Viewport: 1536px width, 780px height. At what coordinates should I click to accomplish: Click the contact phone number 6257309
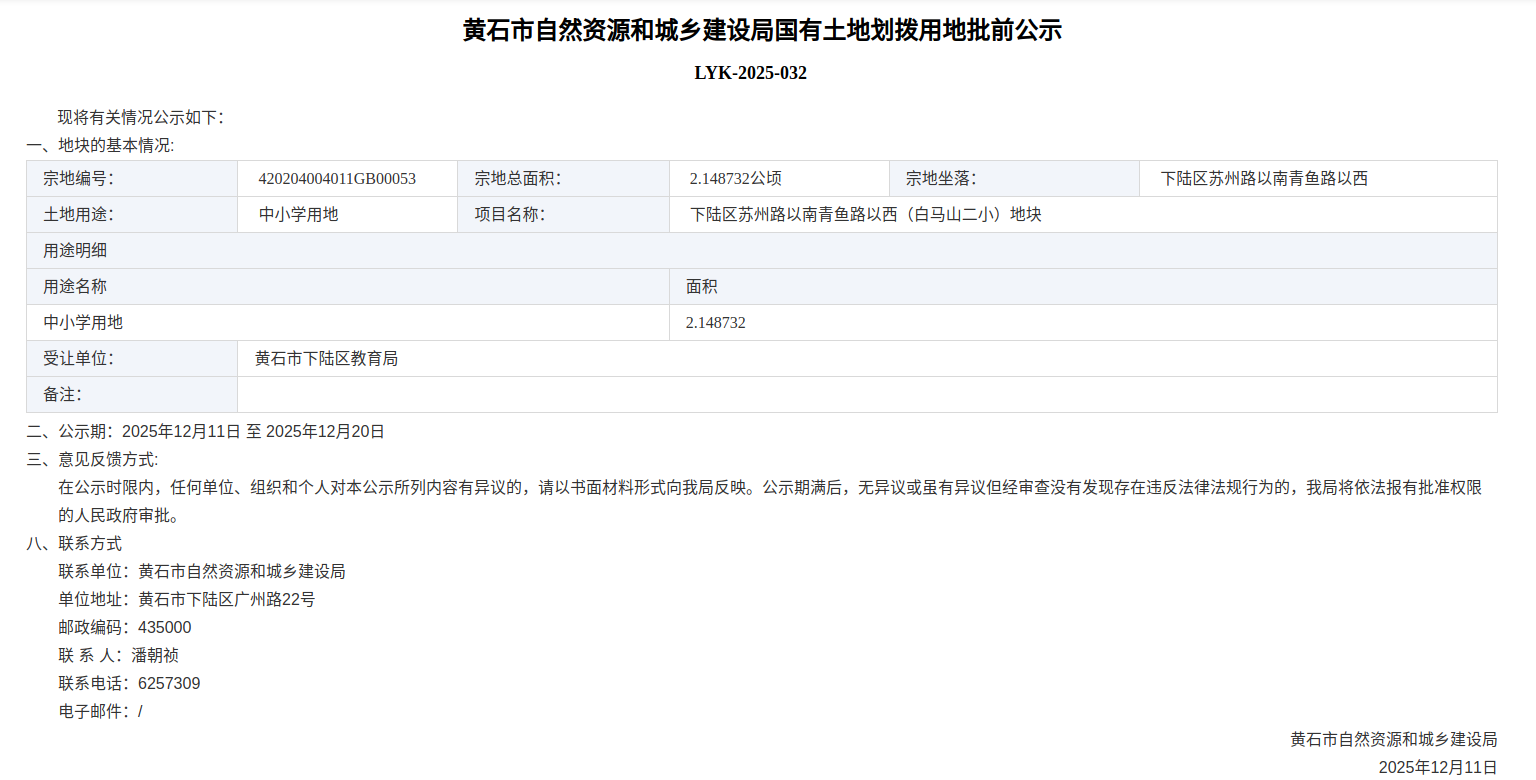click(x=169, y=684)
